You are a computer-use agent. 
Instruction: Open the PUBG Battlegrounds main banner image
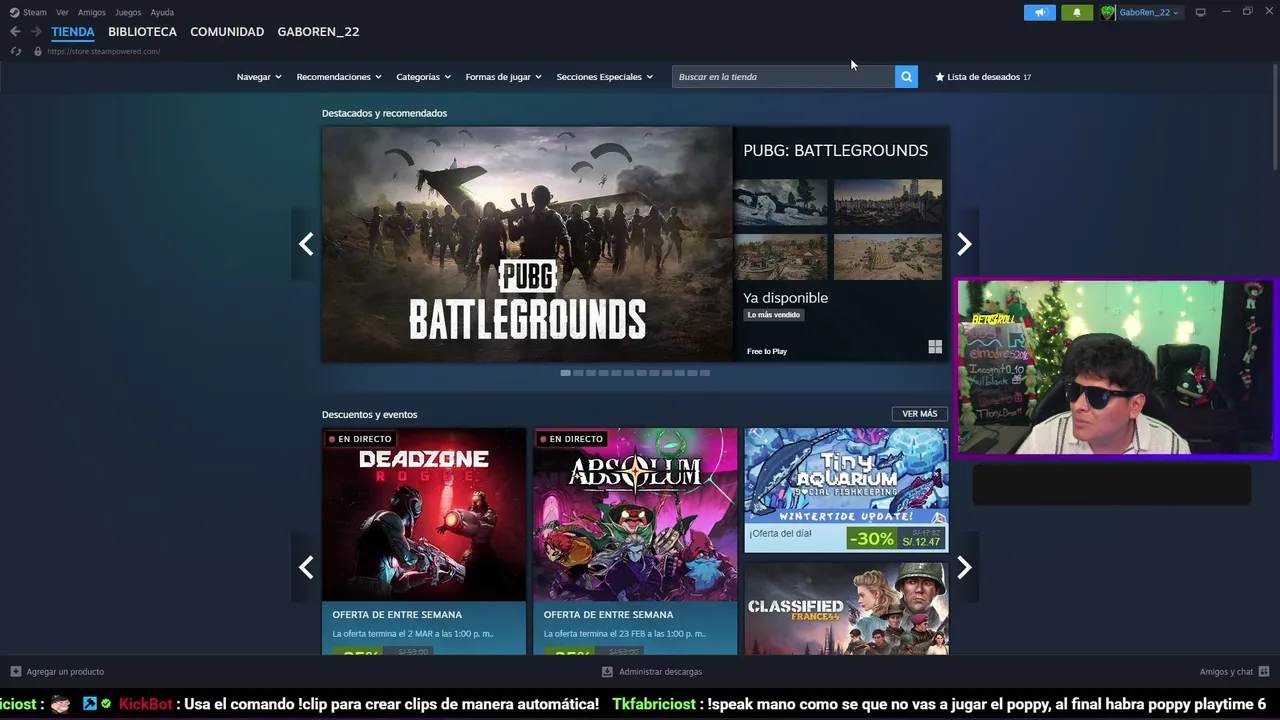pos(527,244)
